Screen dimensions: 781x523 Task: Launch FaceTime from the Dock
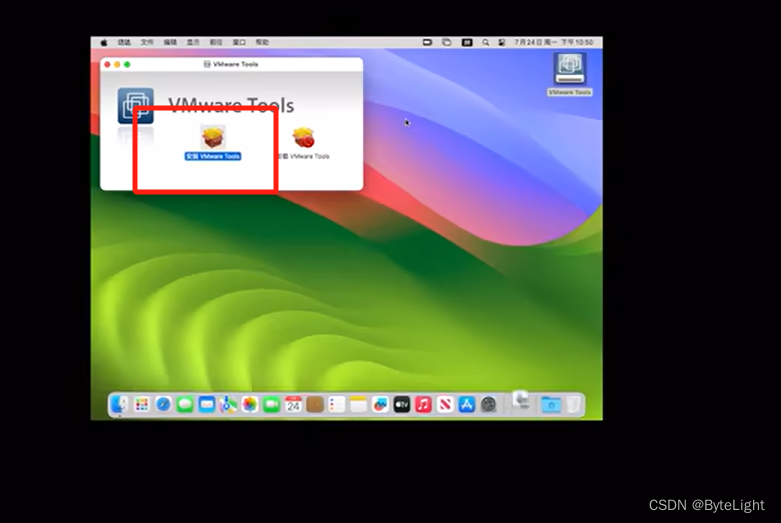coord(271,404)
